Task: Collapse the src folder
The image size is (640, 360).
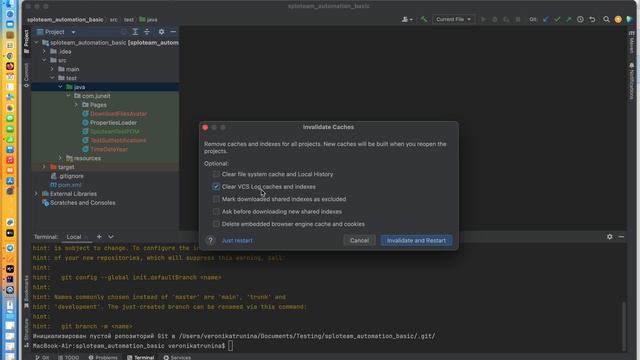Action: [x=44, y=60]
